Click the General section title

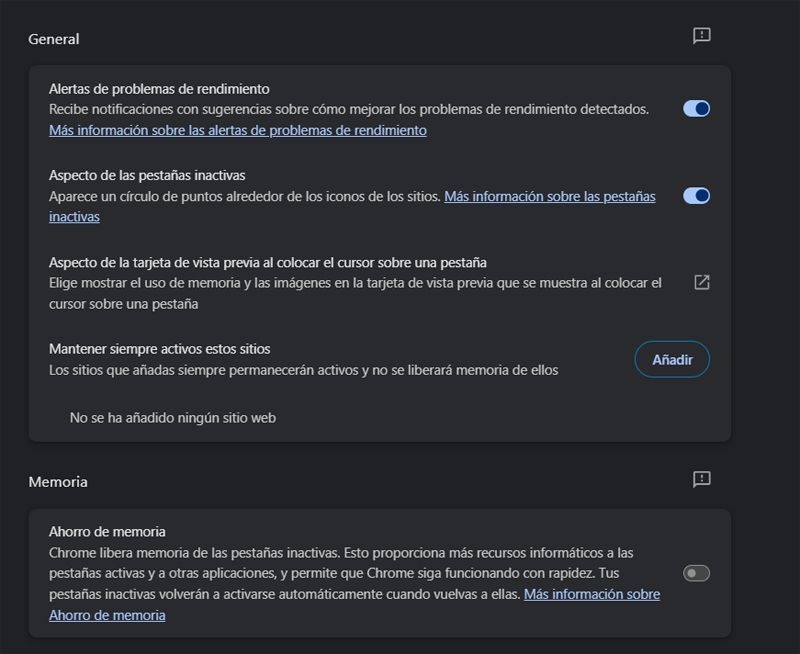click(54, 39)
